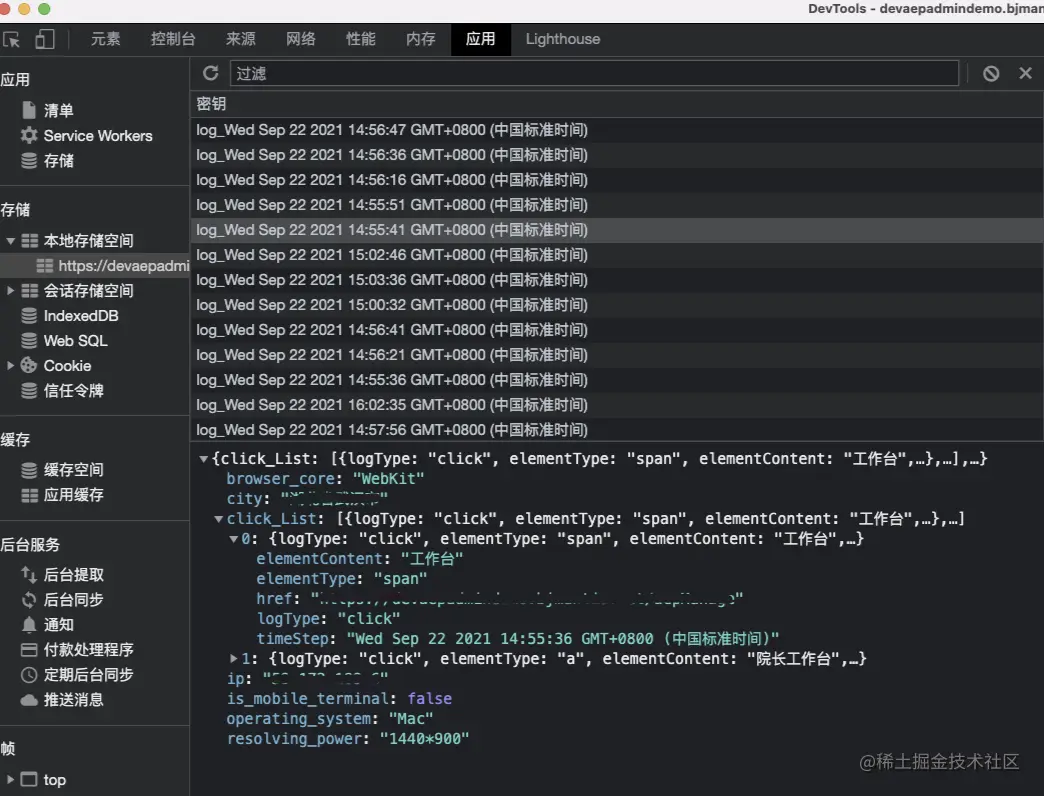Select log entry 14:55:51
The height and width of the screenshot is (796, 1044).
(x=617, y=205)
